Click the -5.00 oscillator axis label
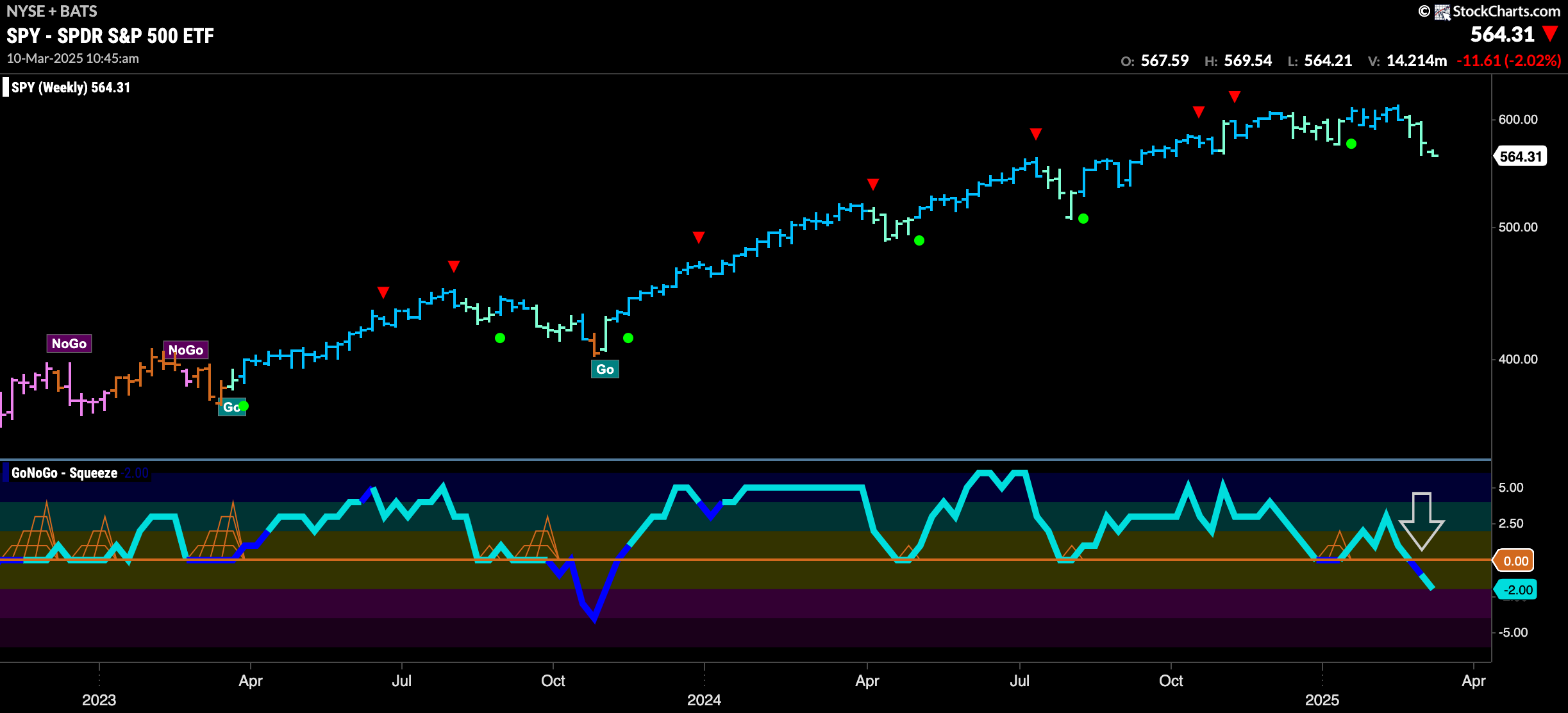The image size is (1568, 713). (1513, 632)
